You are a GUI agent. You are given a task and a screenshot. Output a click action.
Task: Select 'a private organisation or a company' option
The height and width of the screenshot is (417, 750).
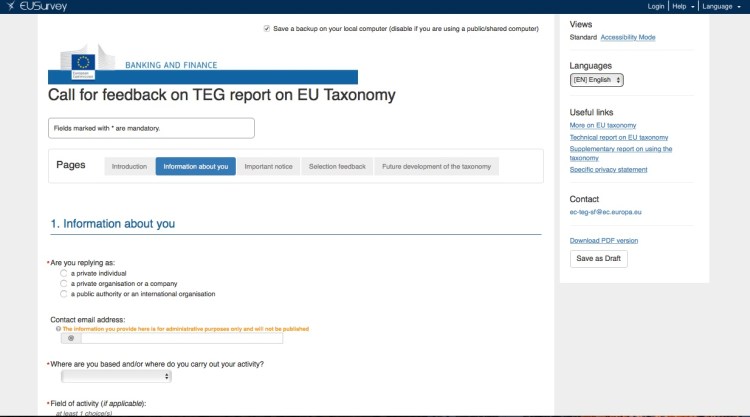click(x=64, y=284)
